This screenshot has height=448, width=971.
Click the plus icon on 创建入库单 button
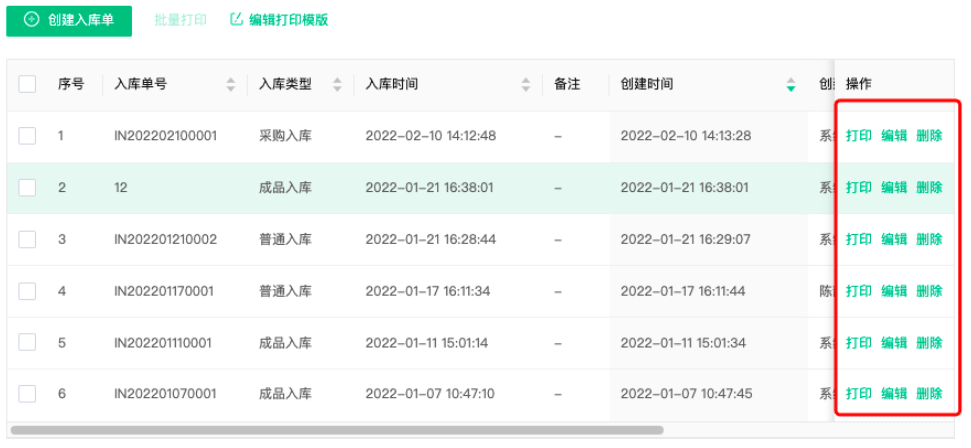(32, 20)
